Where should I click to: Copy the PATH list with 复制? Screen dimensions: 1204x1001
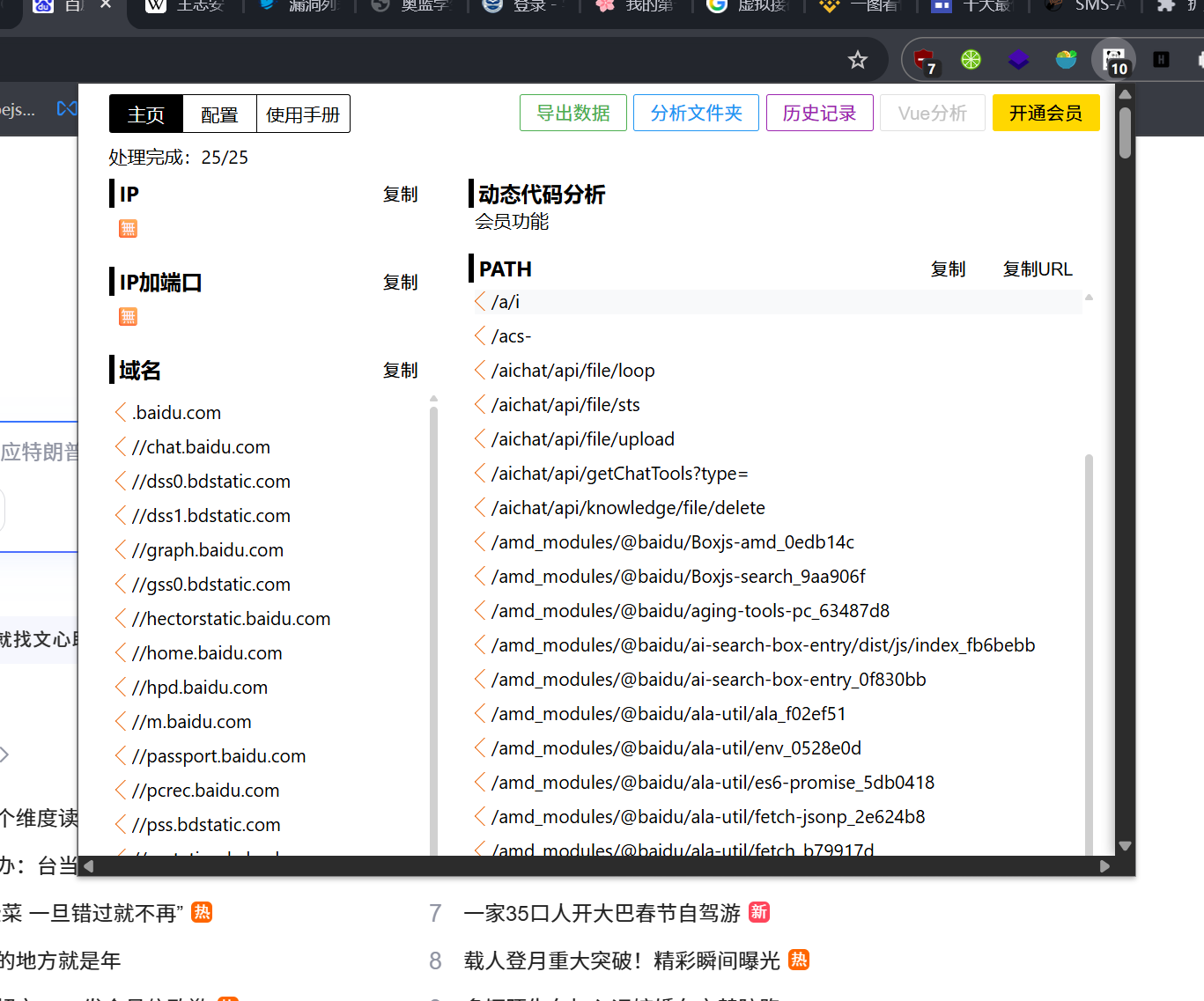948,269
